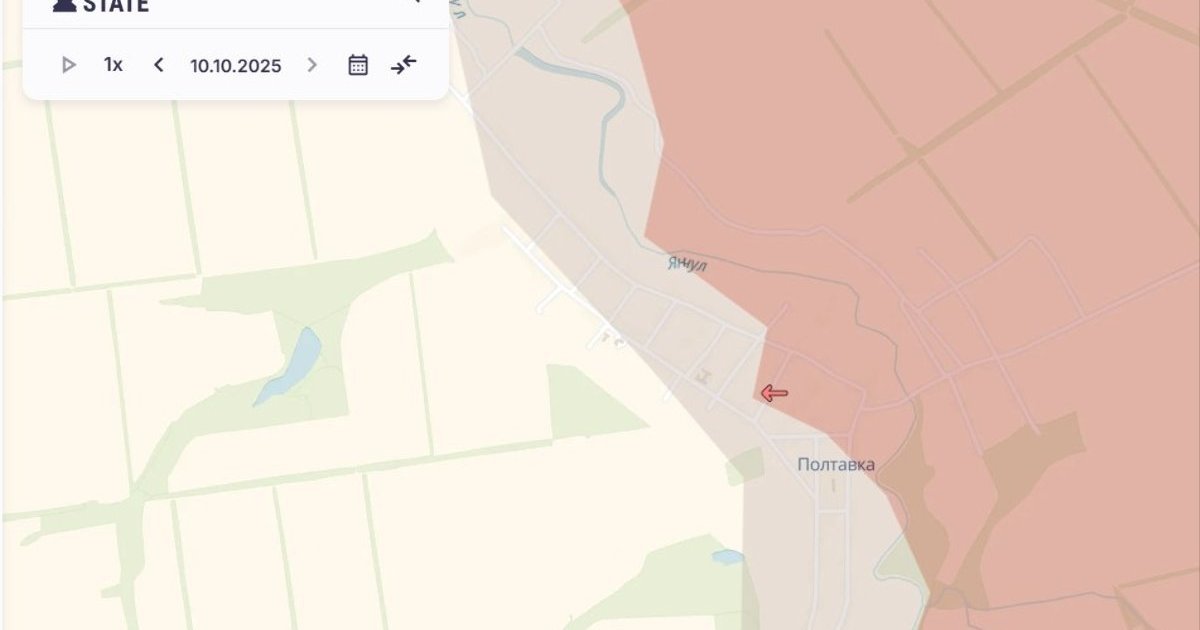Change the 1x playback speed
The height and width of the screenshot is (630, 1200).
click(113, 65)
